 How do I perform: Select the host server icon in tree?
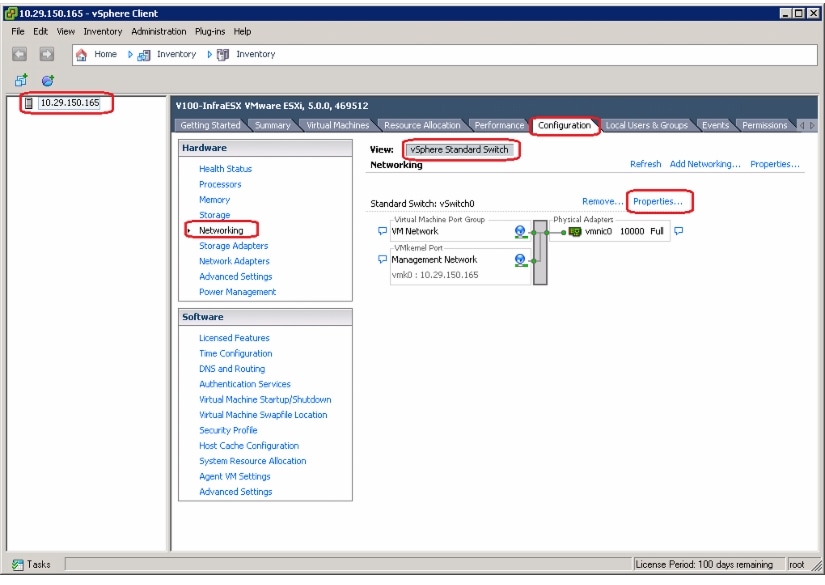tap(29, 103)
